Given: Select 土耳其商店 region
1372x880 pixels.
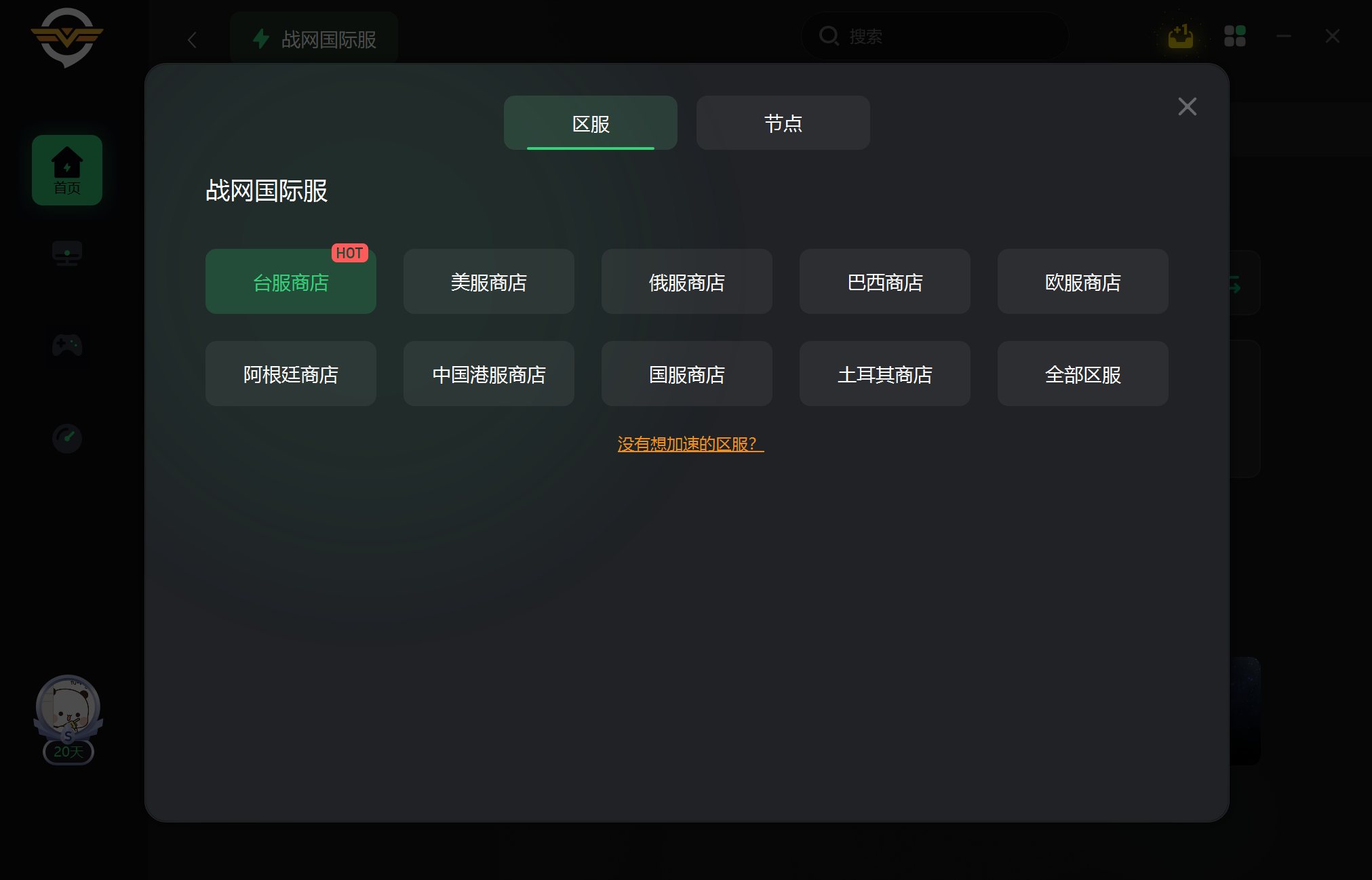Looking at the screenshot, I should pos(885,374).
